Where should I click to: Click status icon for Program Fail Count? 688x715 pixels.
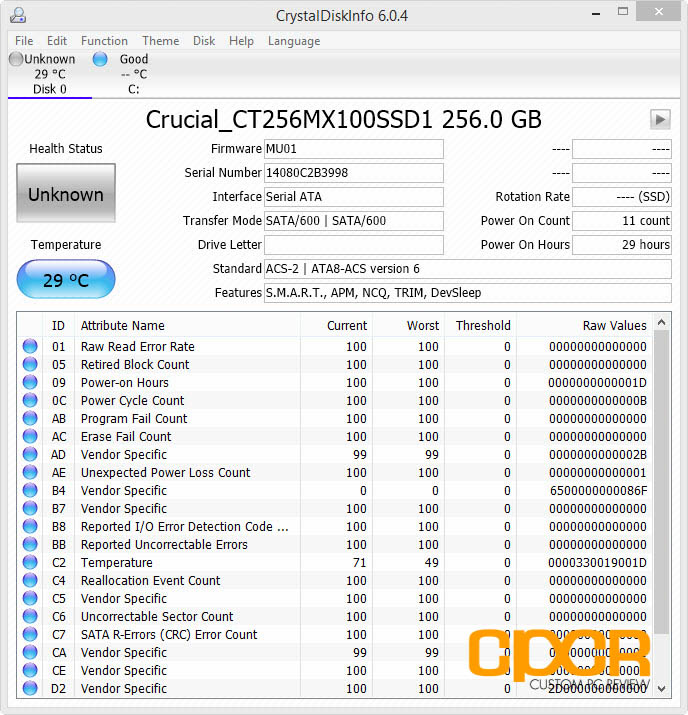[30, 418]
